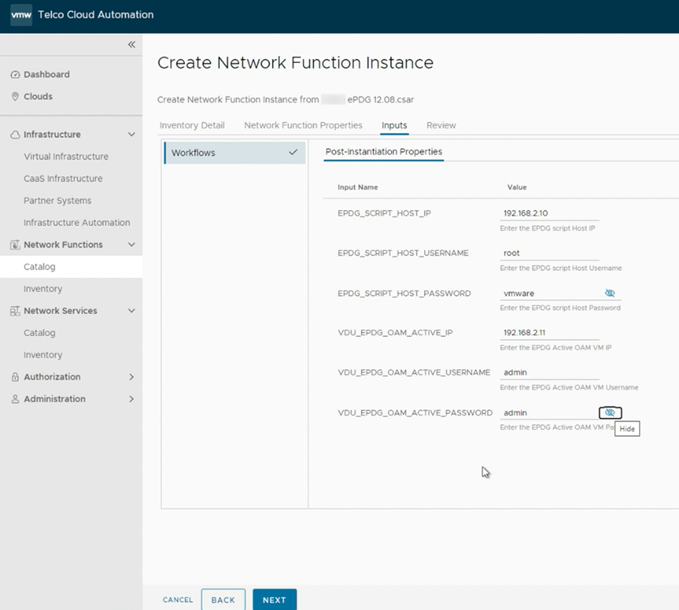679x610 pixels.
Task: Click the Network Services section icon
Action: [15, 311]
